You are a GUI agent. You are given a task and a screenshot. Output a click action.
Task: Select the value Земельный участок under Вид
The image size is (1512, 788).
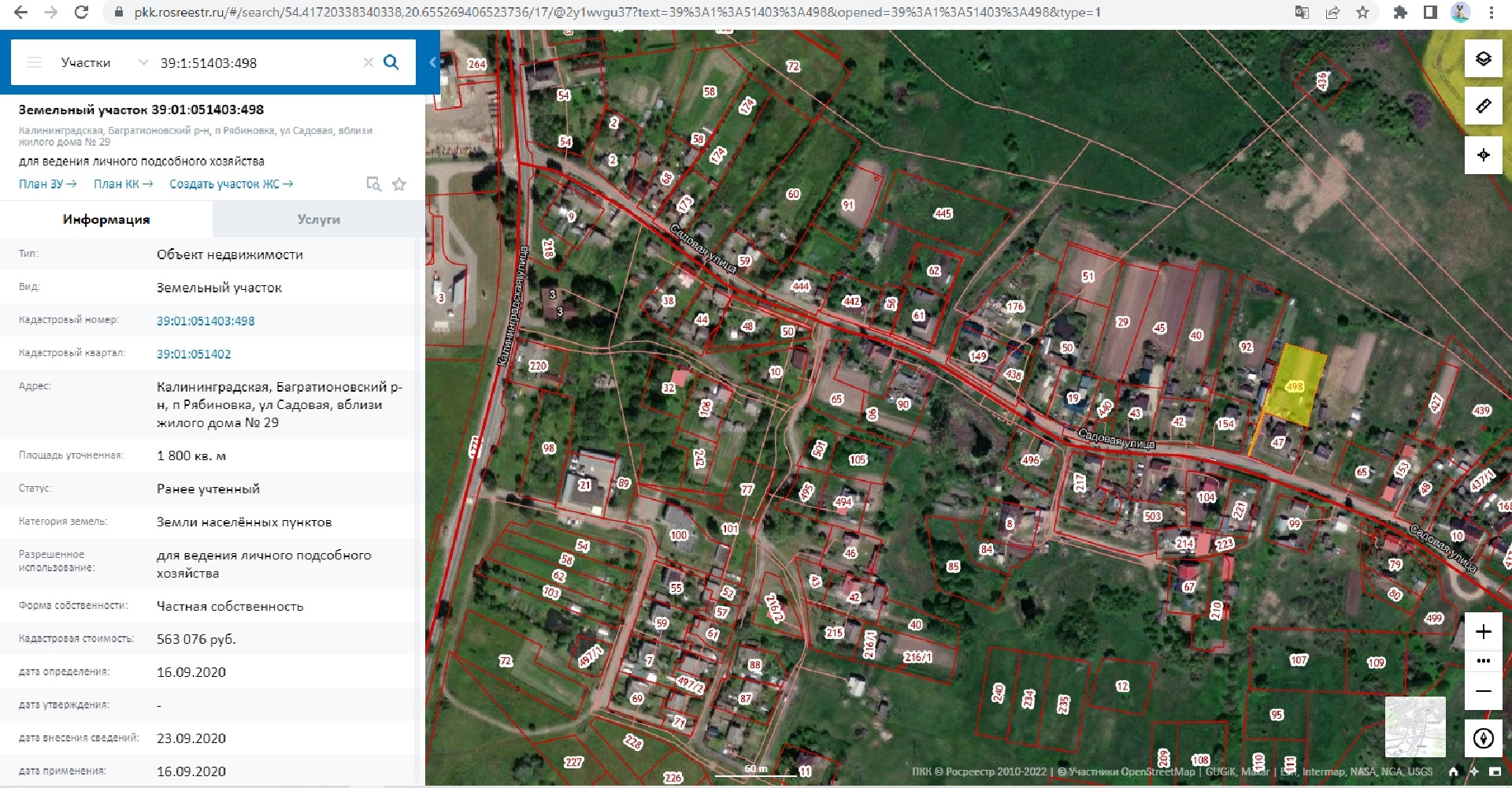219,288
